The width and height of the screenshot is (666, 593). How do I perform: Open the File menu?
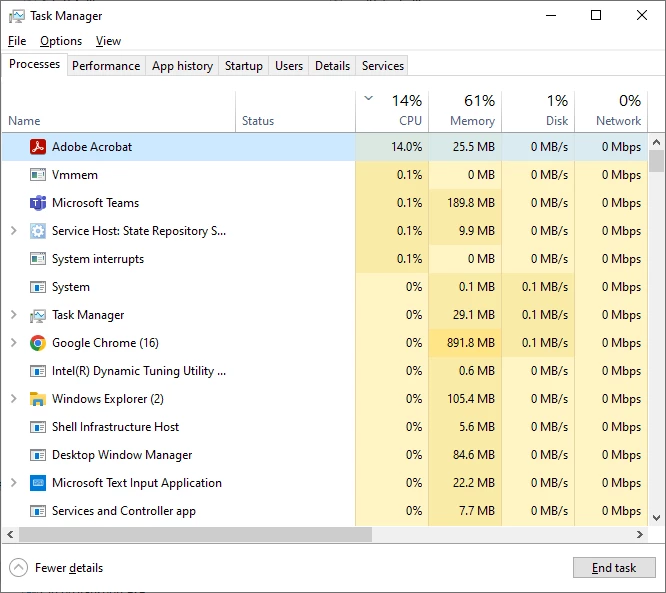17,41
